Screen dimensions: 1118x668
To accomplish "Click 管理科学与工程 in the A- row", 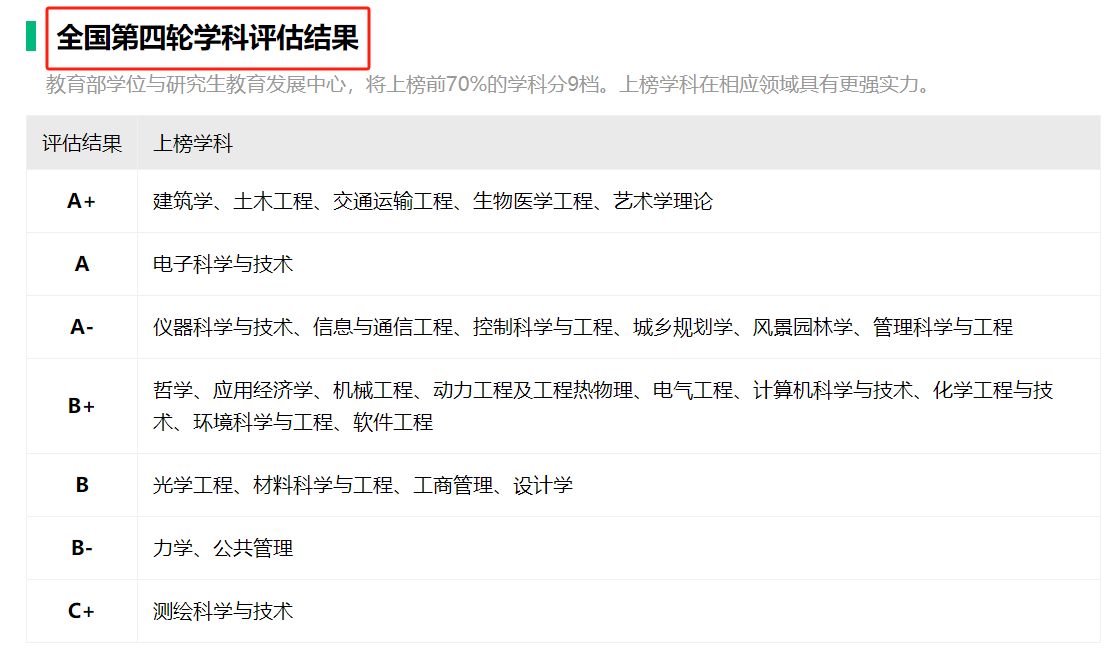I will click(943, 327).
